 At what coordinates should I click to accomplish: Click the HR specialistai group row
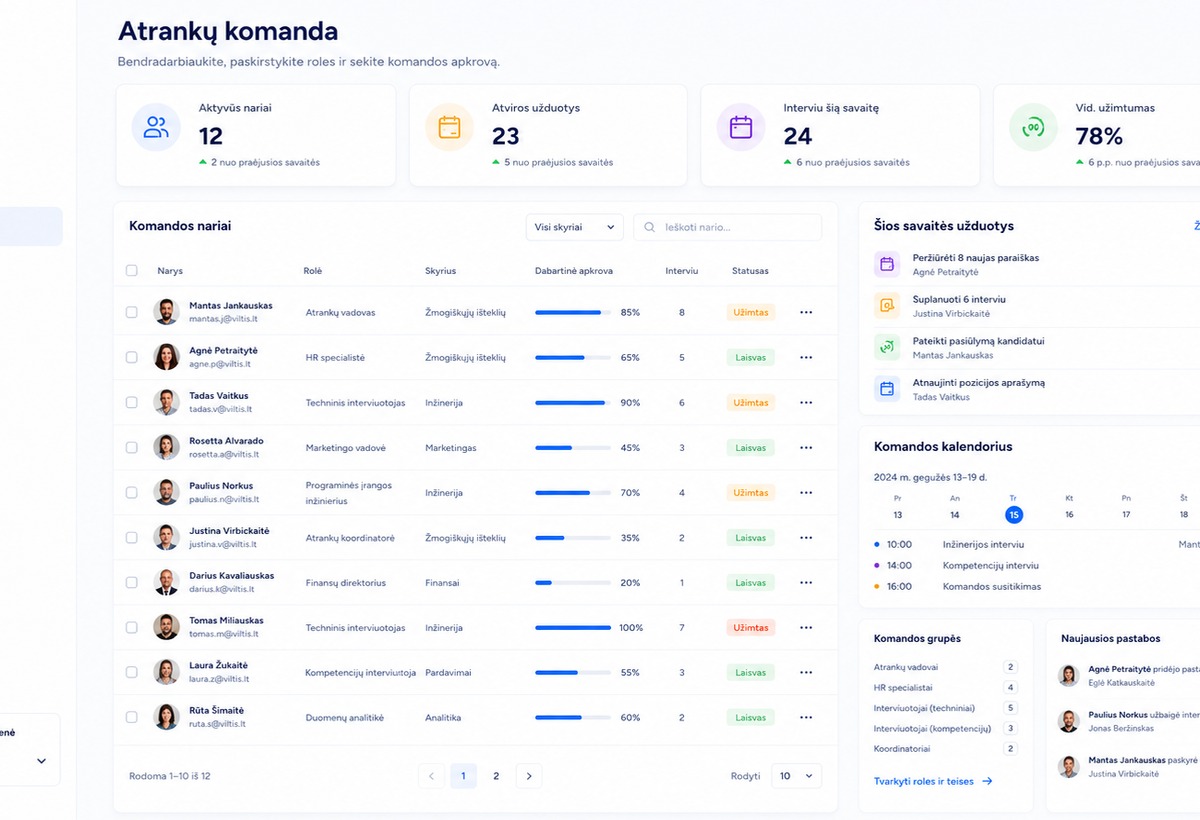(x=945, y=688)
